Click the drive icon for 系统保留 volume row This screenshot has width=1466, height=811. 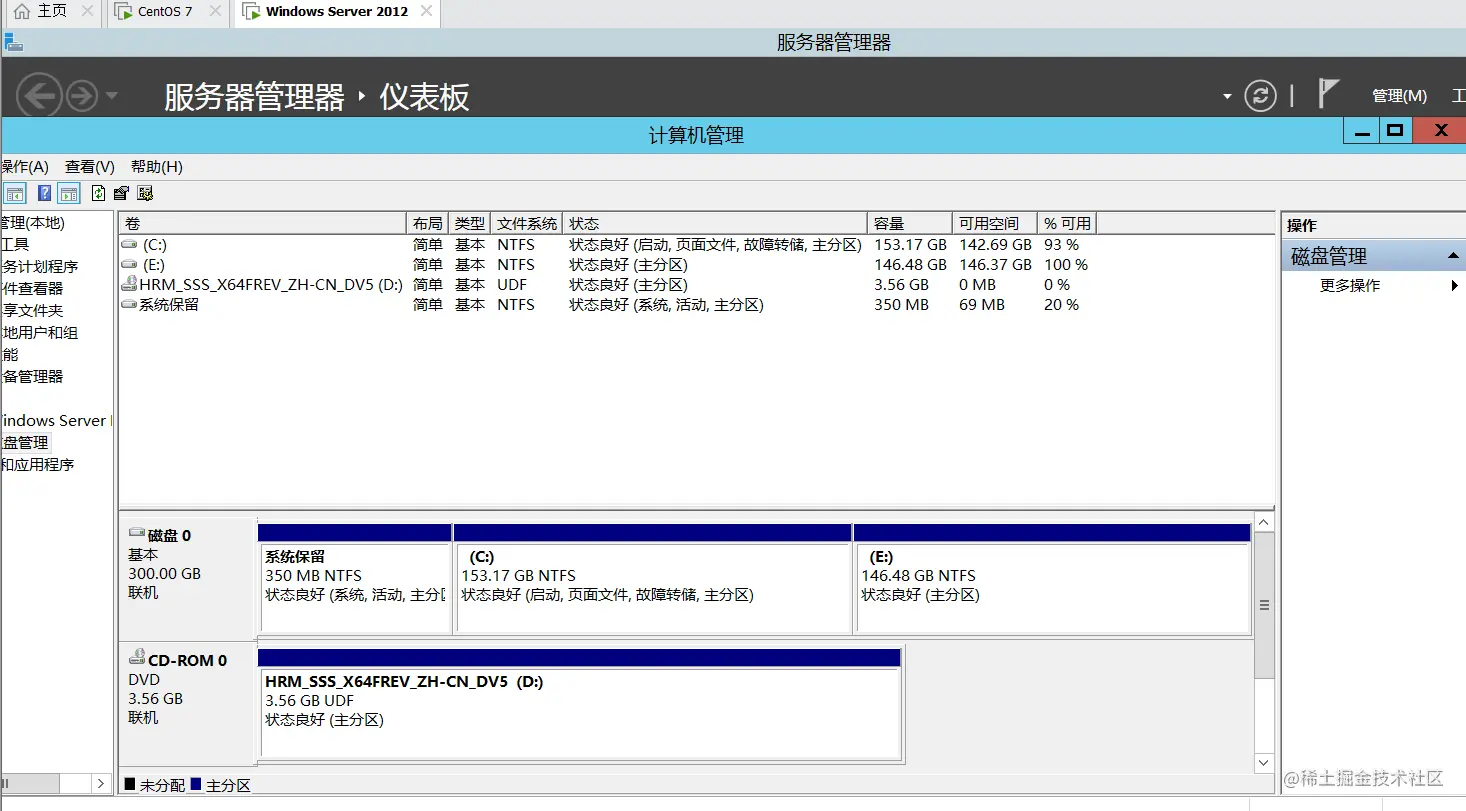129,304
